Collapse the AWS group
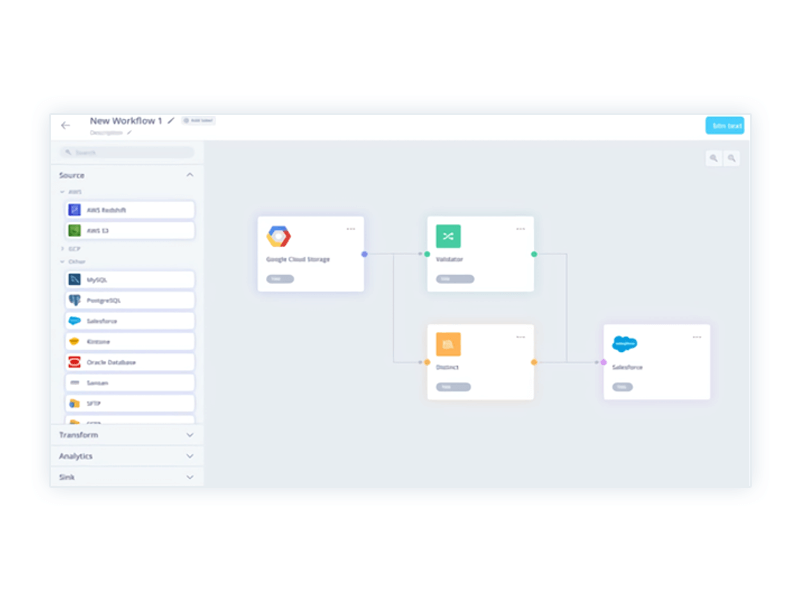Screen dimensions: 800x600 tap(62, 192)
